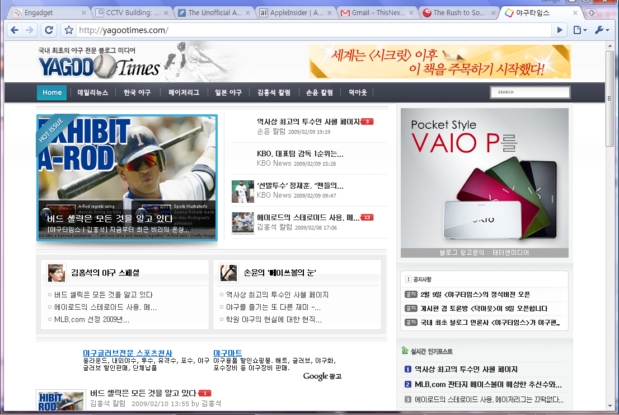The width and height of the screenshot is (619, 415).
Task: Go back with the browser back arrow
Action: 15,30
